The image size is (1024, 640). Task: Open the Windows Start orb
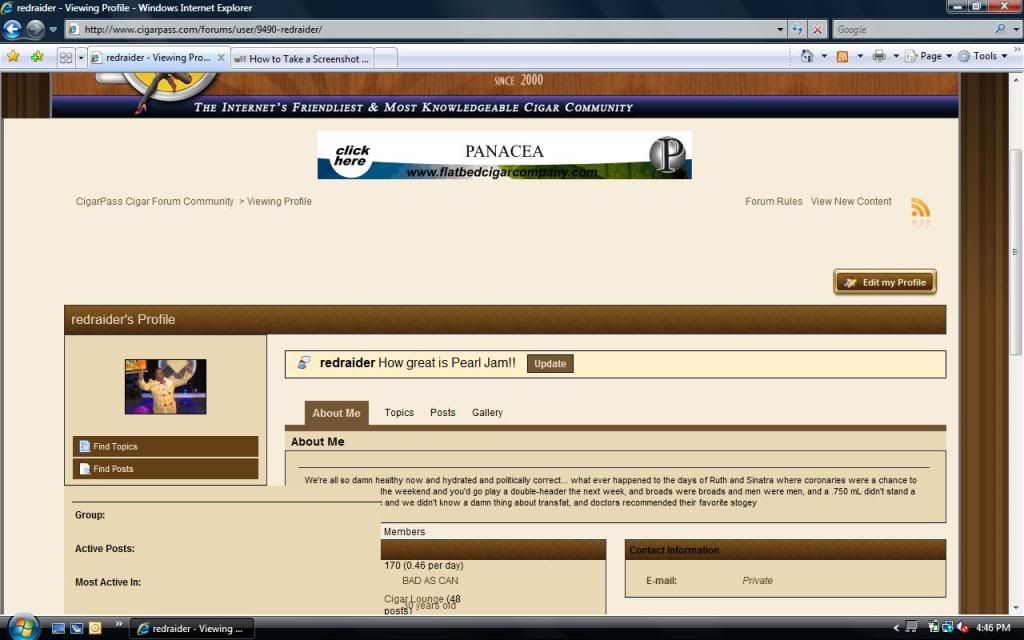tap(24, 628)
